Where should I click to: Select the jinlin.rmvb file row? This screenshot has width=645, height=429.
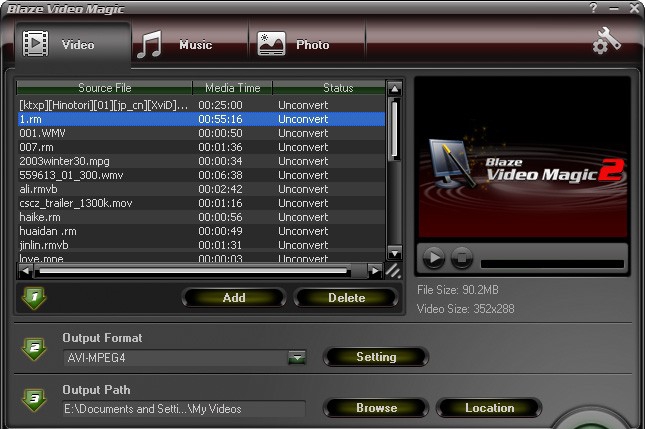tap(201, 245)
